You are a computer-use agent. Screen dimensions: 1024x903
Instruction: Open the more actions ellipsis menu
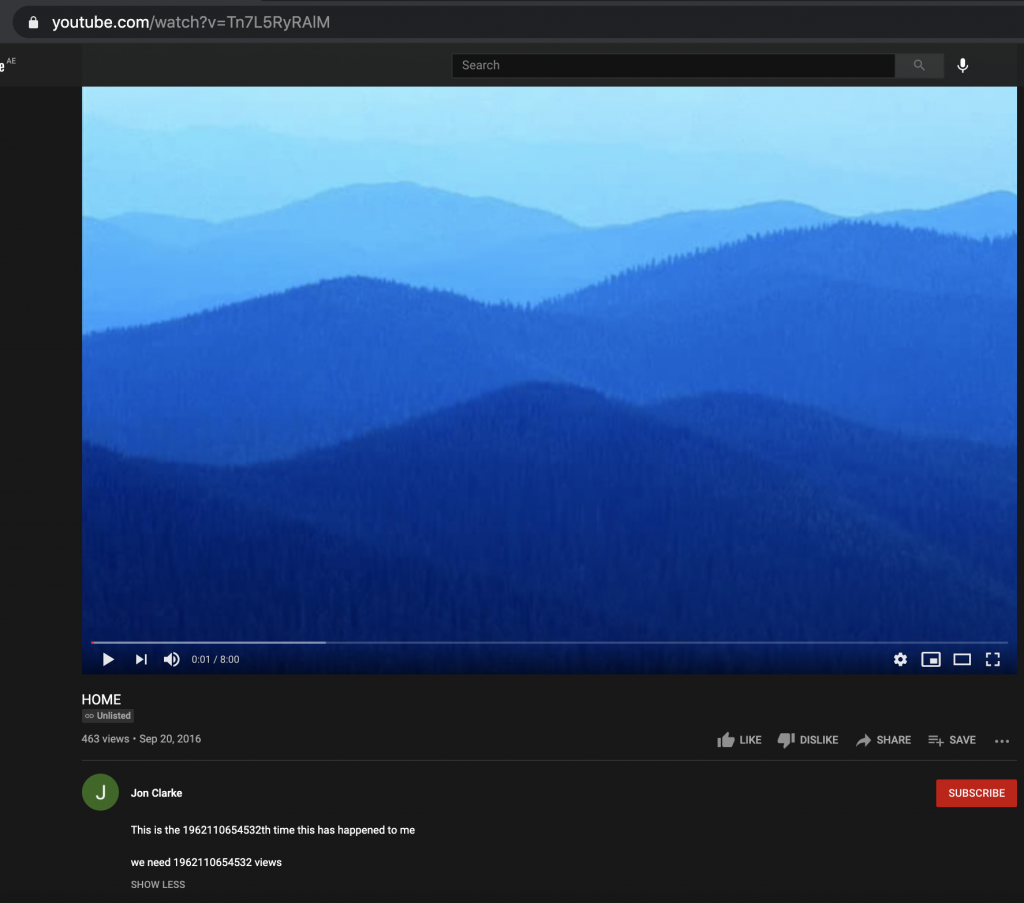pos(1002,740)
